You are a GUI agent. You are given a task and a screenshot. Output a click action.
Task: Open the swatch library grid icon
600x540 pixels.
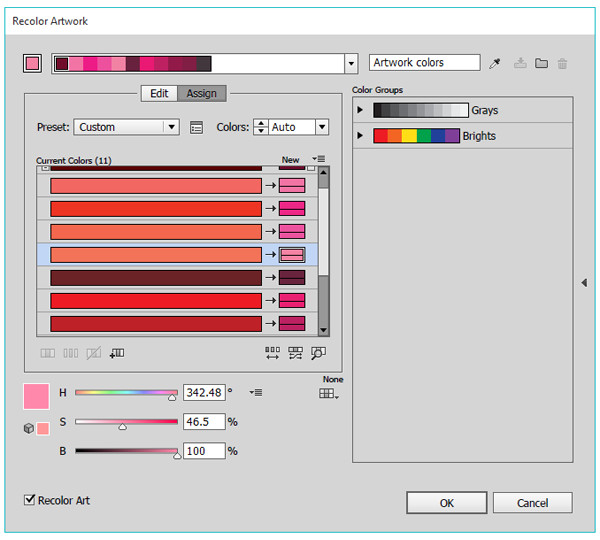(x=329, y=394)
